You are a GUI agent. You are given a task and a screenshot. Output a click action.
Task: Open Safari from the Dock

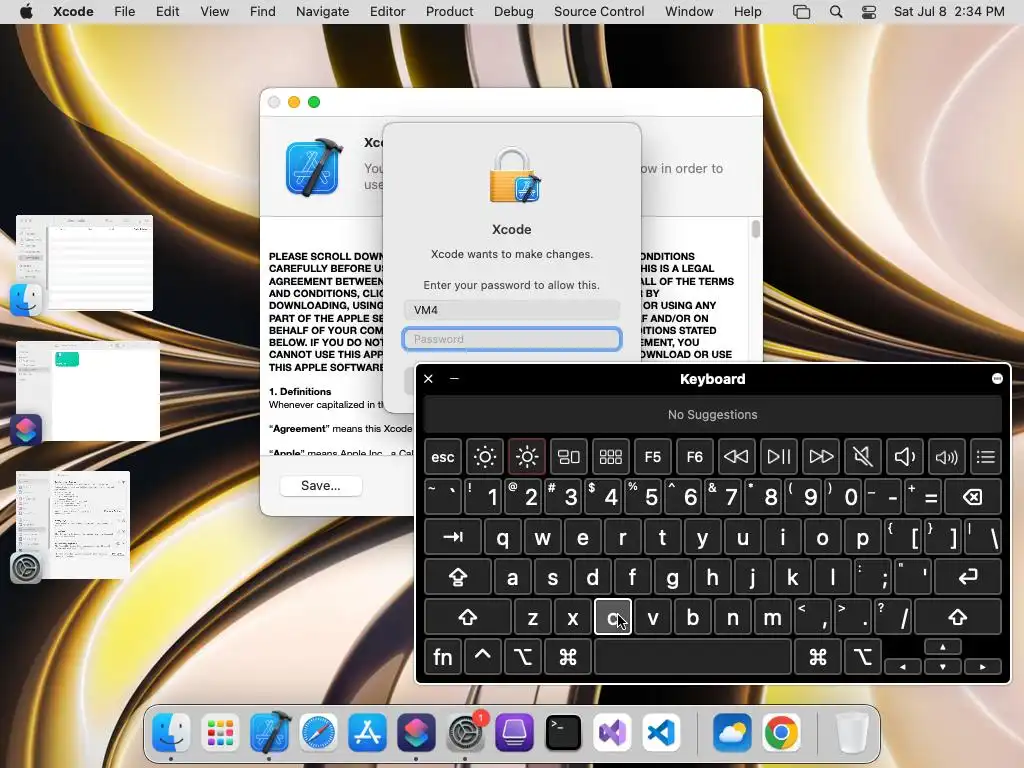click(319, 733)
